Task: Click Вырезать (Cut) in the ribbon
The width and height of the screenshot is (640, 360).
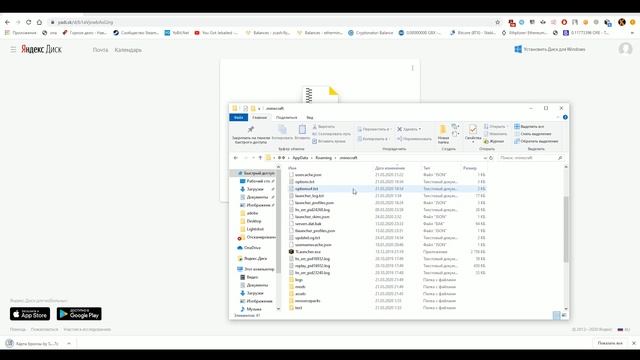Action: click(323, 127)
